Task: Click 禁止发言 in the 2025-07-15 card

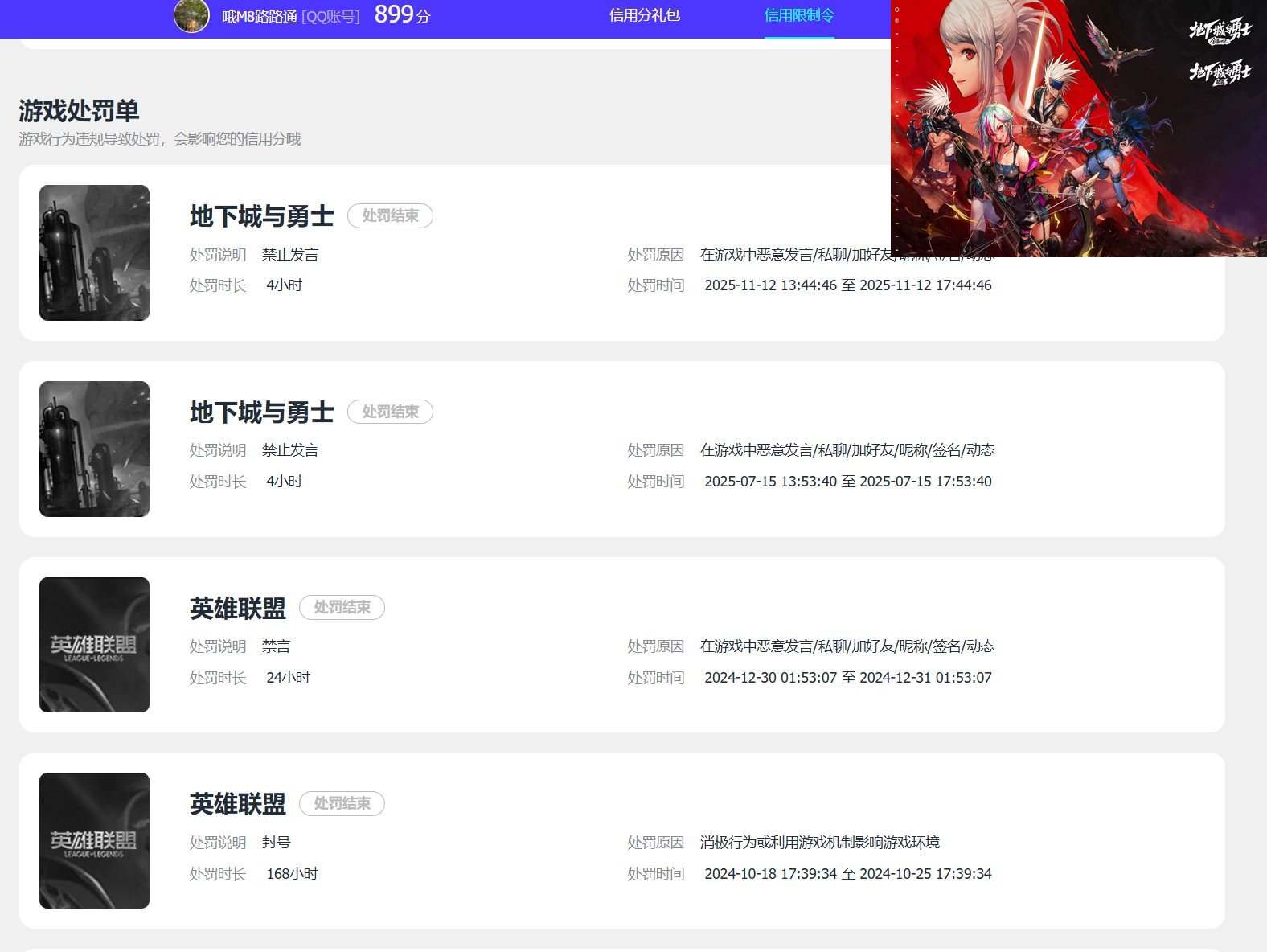Action: (290, 450)
